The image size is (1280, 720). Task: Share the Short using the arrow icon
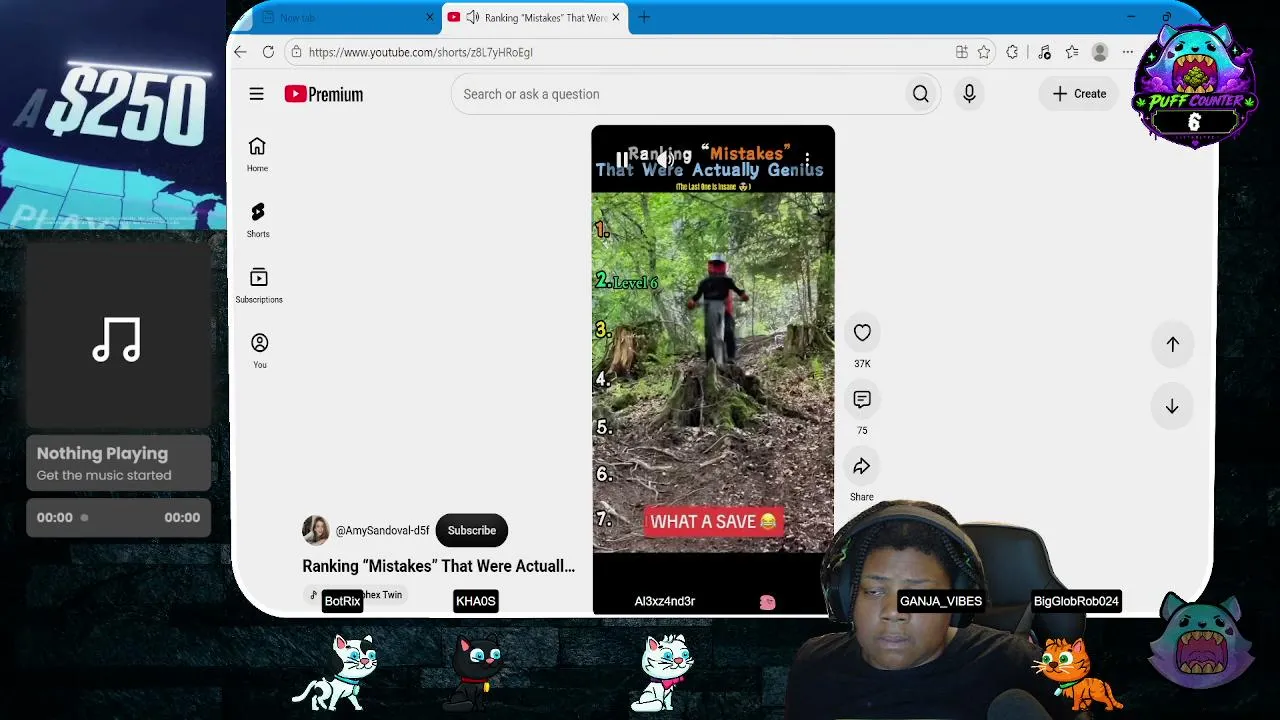[862, 467]
